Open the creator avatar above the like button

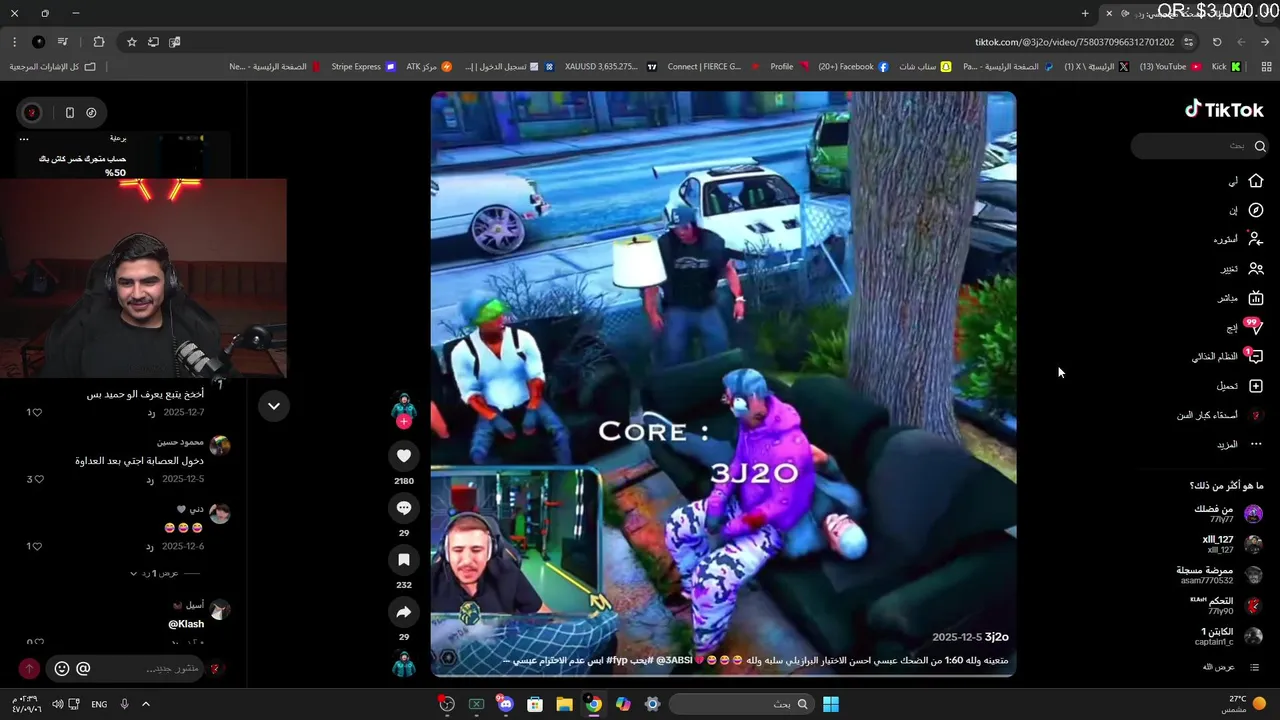point(404,405)
